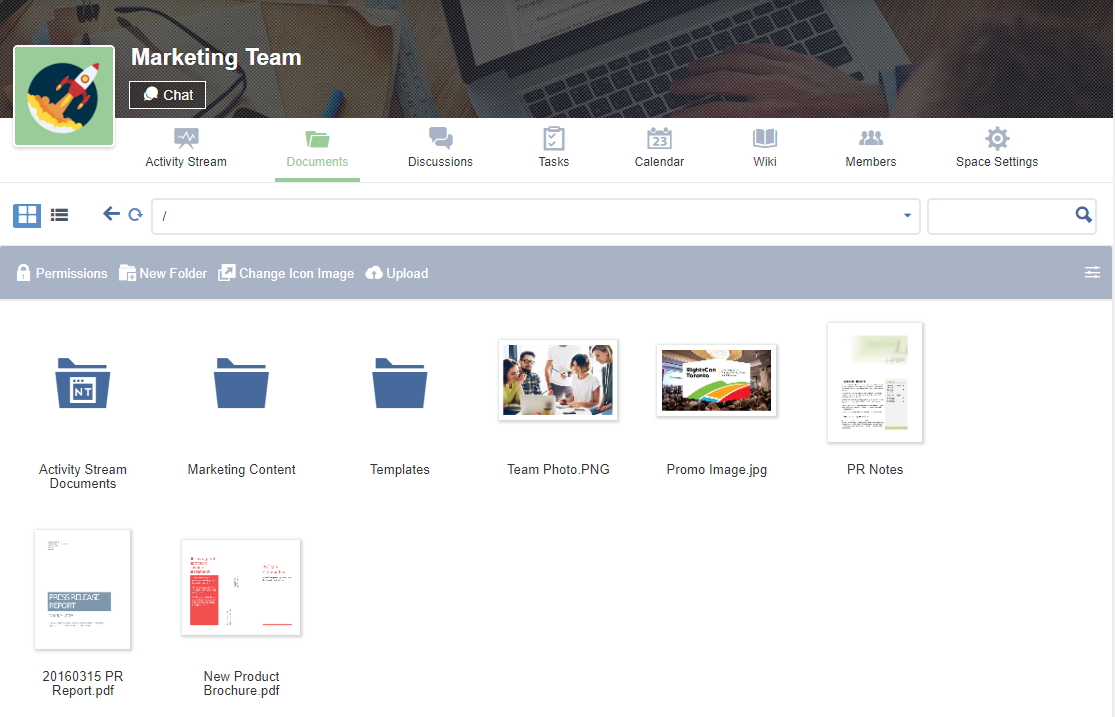1115x717 pixels.
Task: Open the Team Photo.PNG thumbnail
Action: click(558, 379)
